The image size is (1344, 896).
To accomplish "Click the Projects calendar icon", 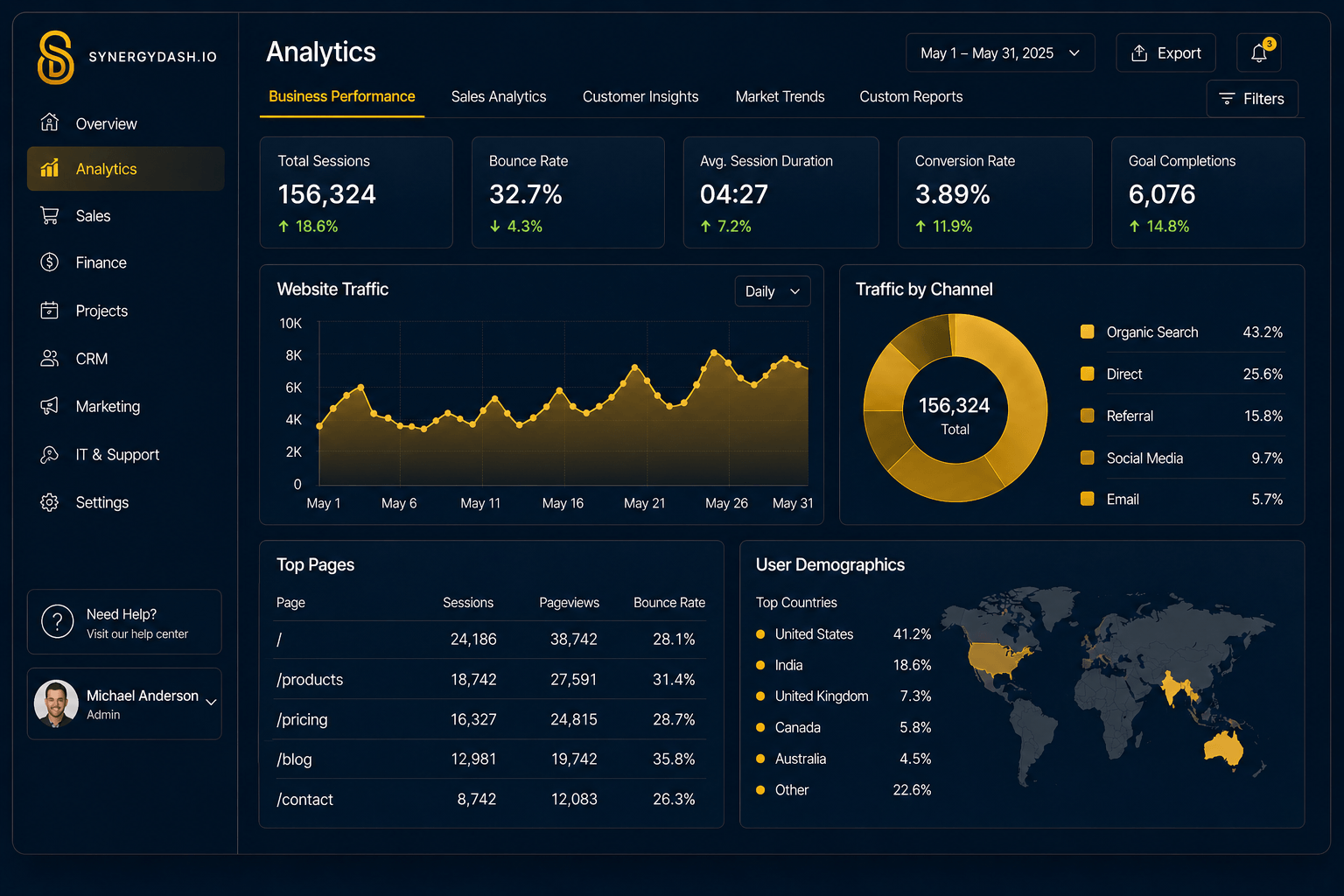I will pyautogui.click(x=50, y=310).
